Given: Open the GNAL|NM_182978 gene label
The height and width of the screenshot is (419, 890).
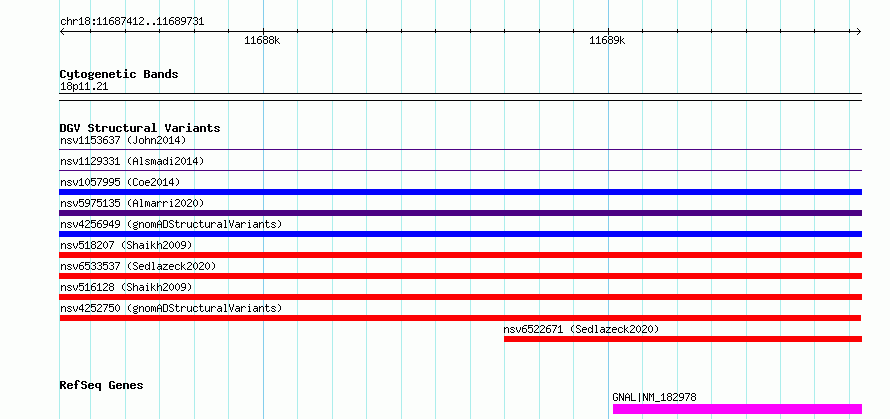Looking at the screenshot, I should 654,397.
